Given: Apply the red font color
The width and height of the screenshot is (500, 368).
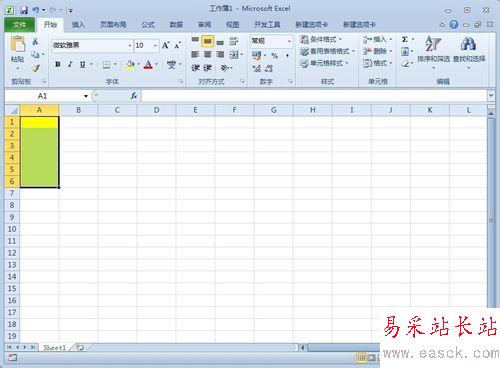Looking at the screenshot, I should tap(148, 65).
